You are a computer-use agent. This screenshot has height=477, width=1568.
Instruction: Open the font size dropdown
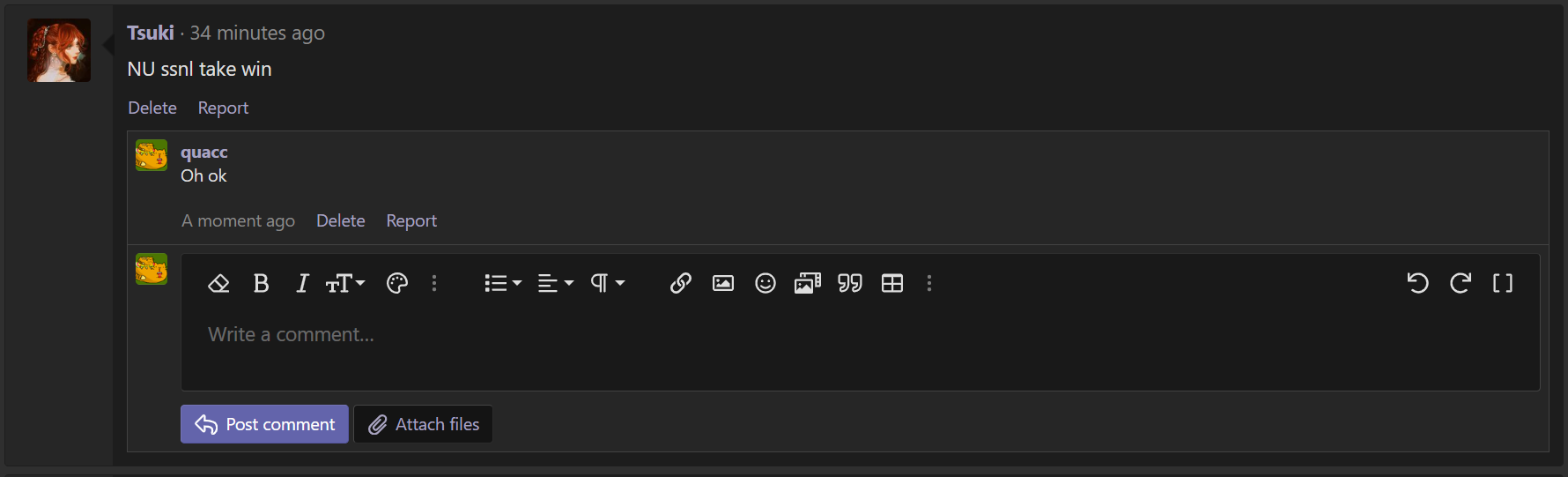coord(345,283)
